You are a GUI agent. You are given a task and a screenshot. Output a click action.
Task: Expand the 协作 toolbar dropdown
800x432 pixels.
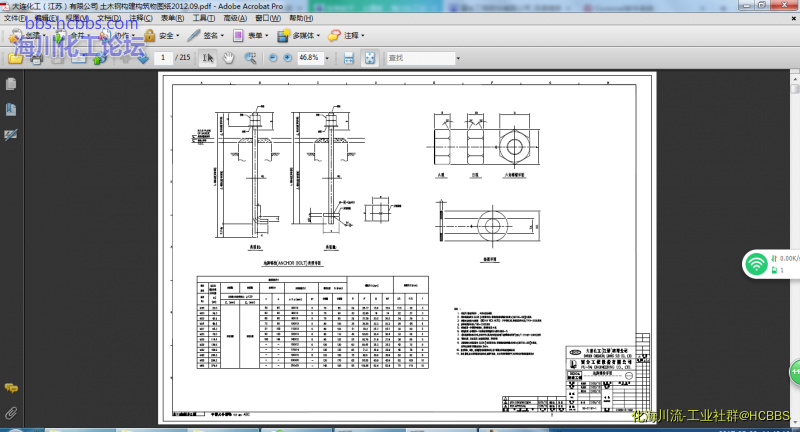click(x=133, y=36)
